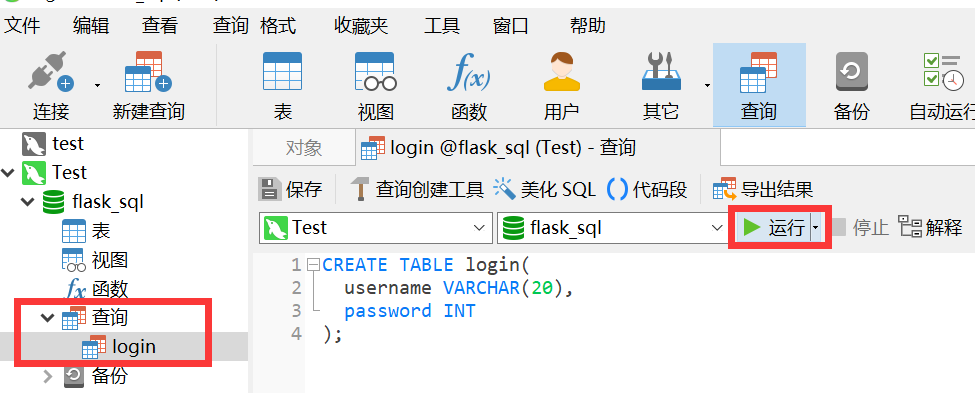Open the 工具 menu
The height and width of the screenshot is (393, 975).
(442, 25)
